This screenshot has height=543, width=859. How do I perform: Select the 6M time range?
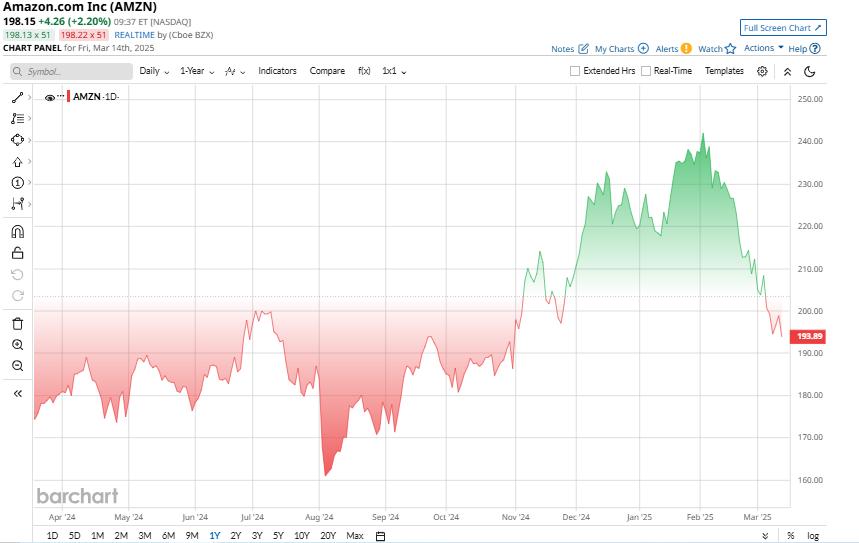tap(168, 536)
